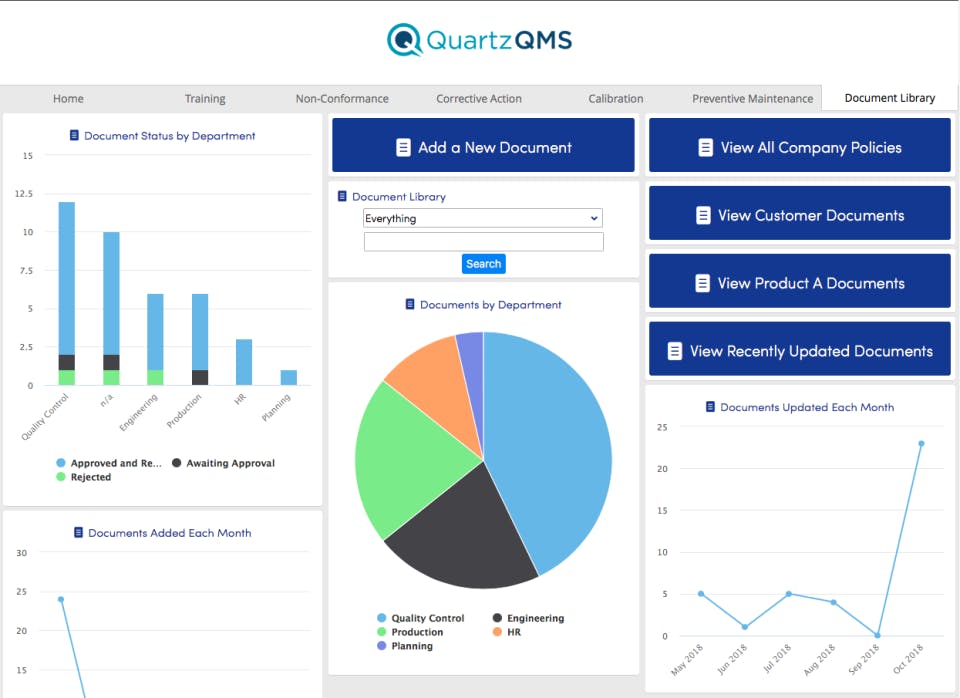The image size is (960, 698).
Task: Focus the document search text field
Action: coord(484,242)
